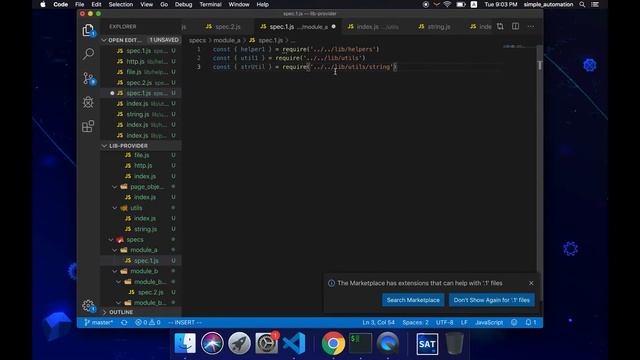Open the JavaScript language mode selector
This screenshot has width=640, height=360.
pos(489,322)
